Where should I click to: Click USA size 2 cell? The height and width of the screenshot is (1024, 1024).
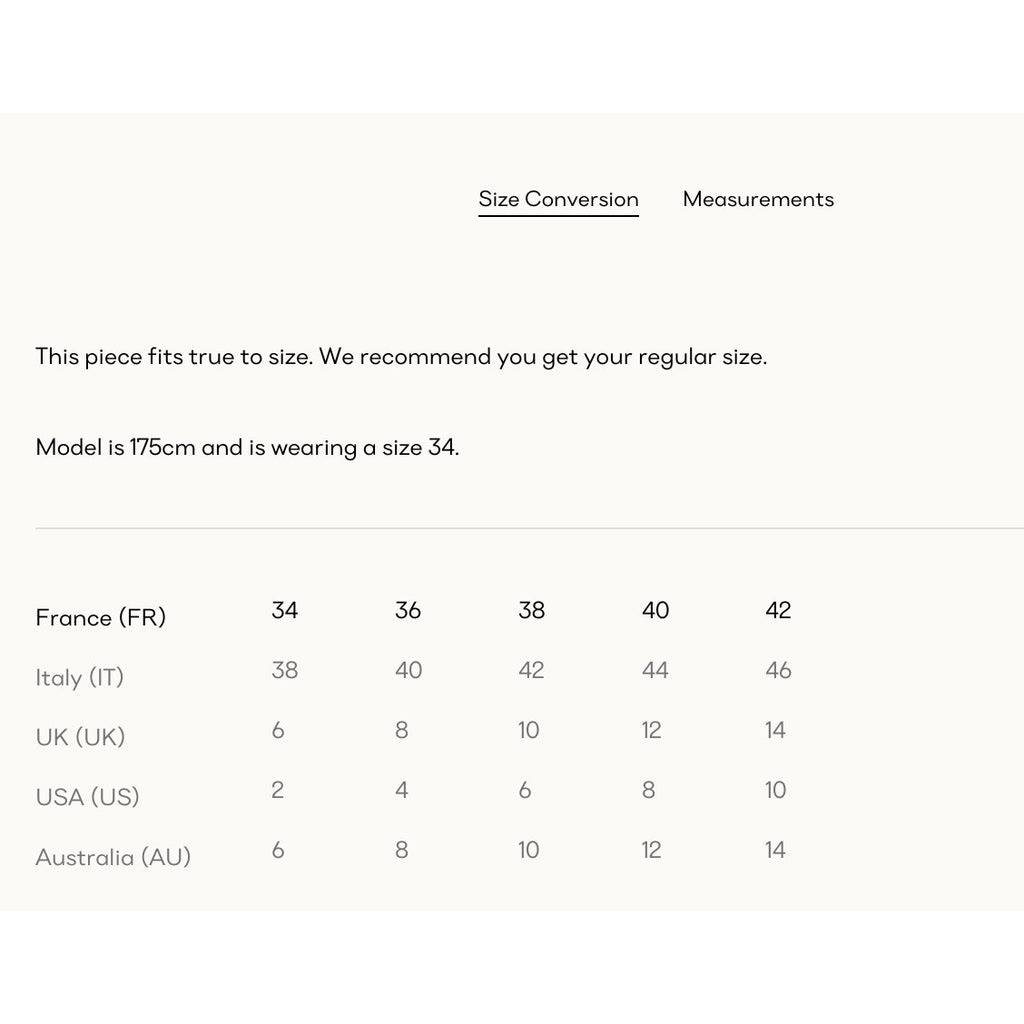click(x=278, y=790)
